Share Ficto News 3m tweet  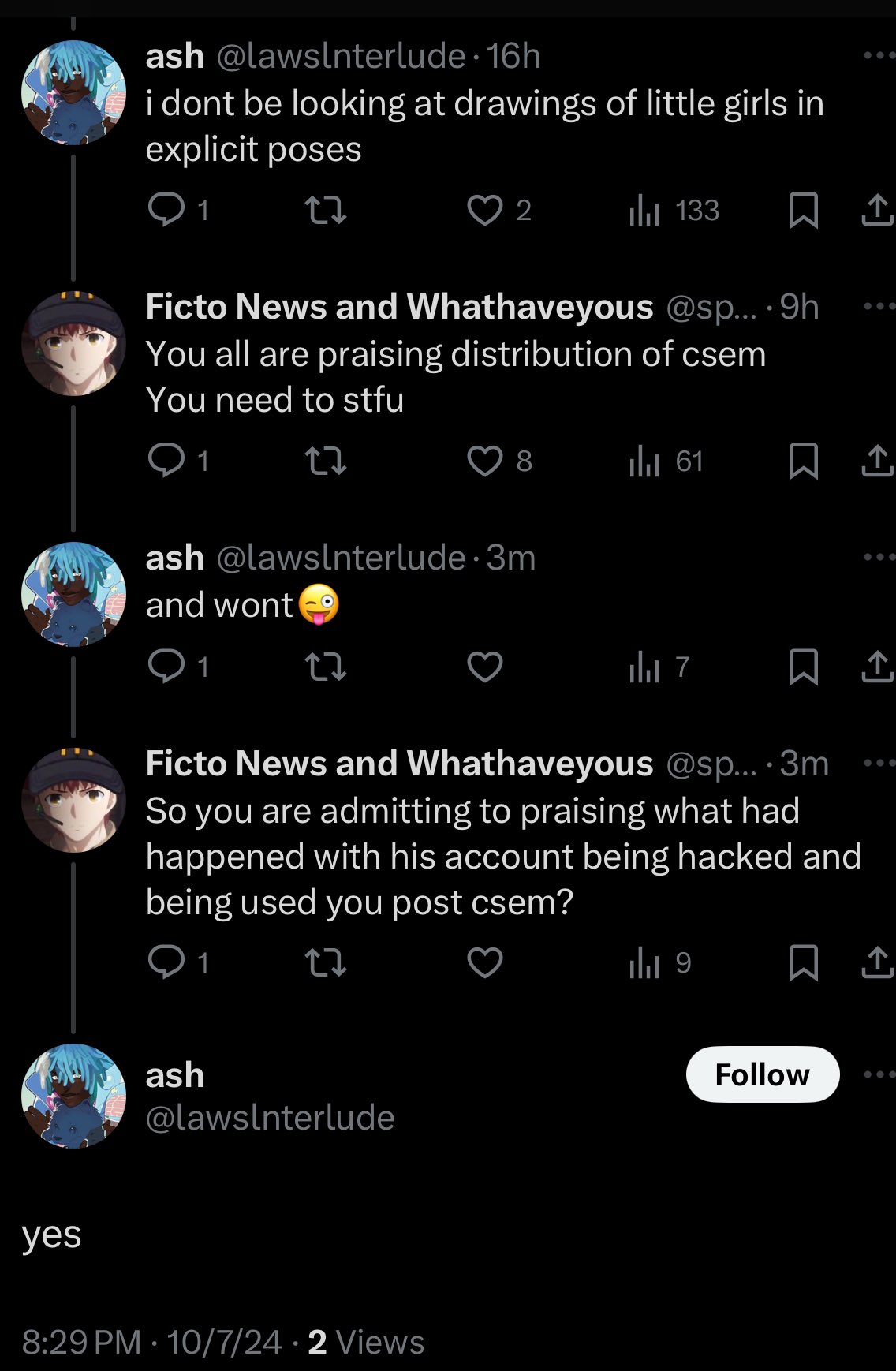(877, 962)
